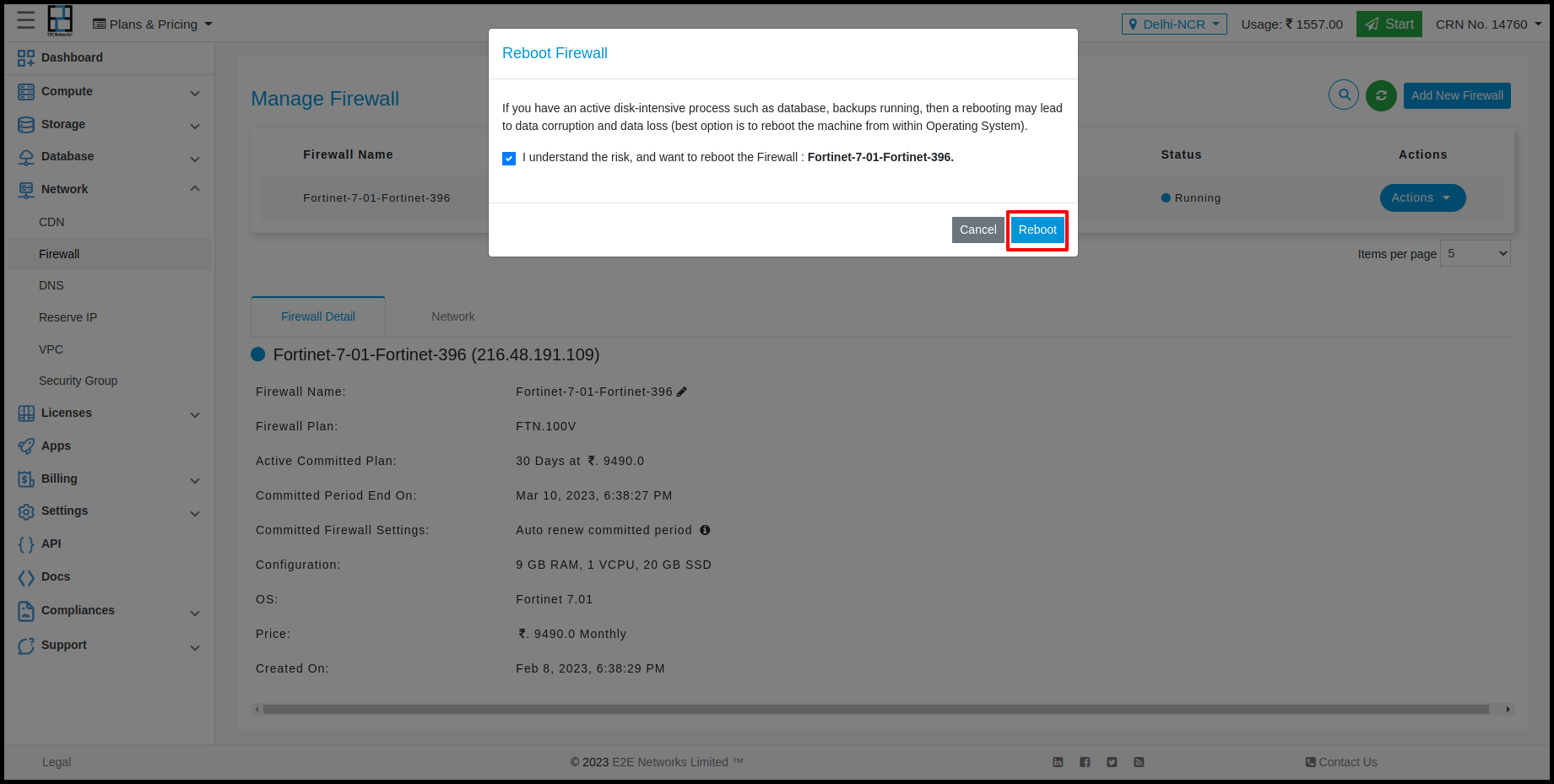Click the Dashboard sidebar icon
This screenshot has height=784, width=1554.
coord(26,58)
